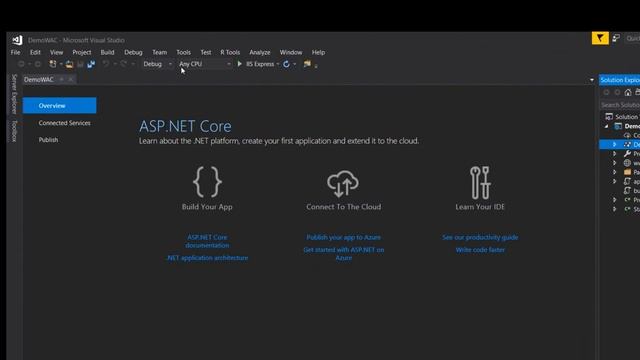Select the connected services cloud icon in tree
640x360 pixels.
point(627,135)
